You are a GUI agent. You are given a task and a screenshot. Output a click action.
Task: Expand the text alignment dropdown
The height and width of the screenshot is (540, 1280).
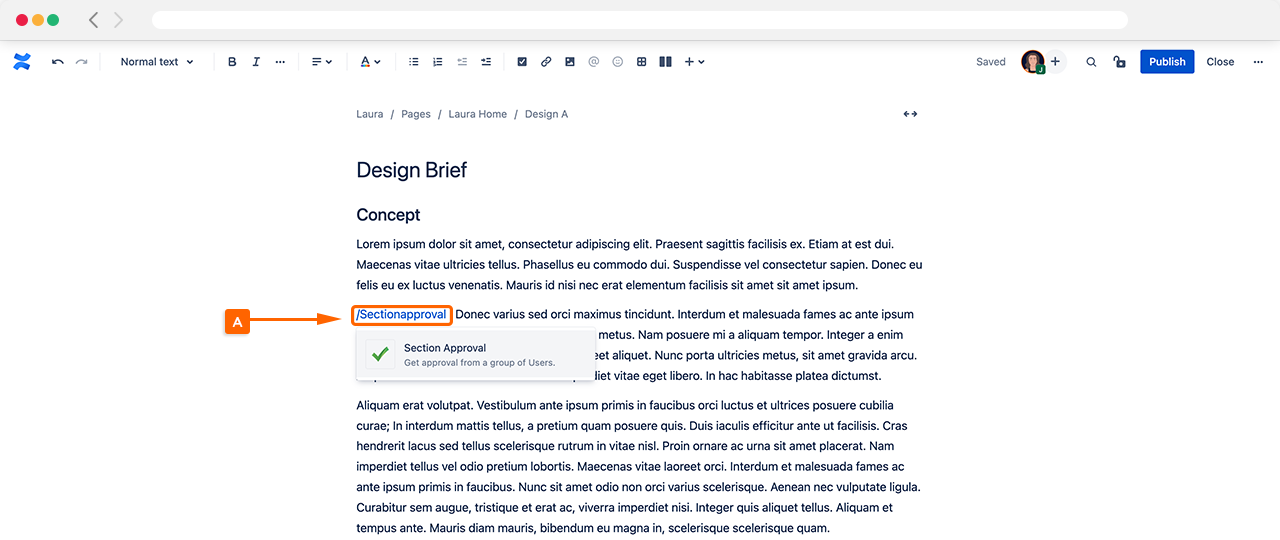click(x=321, y=62)
